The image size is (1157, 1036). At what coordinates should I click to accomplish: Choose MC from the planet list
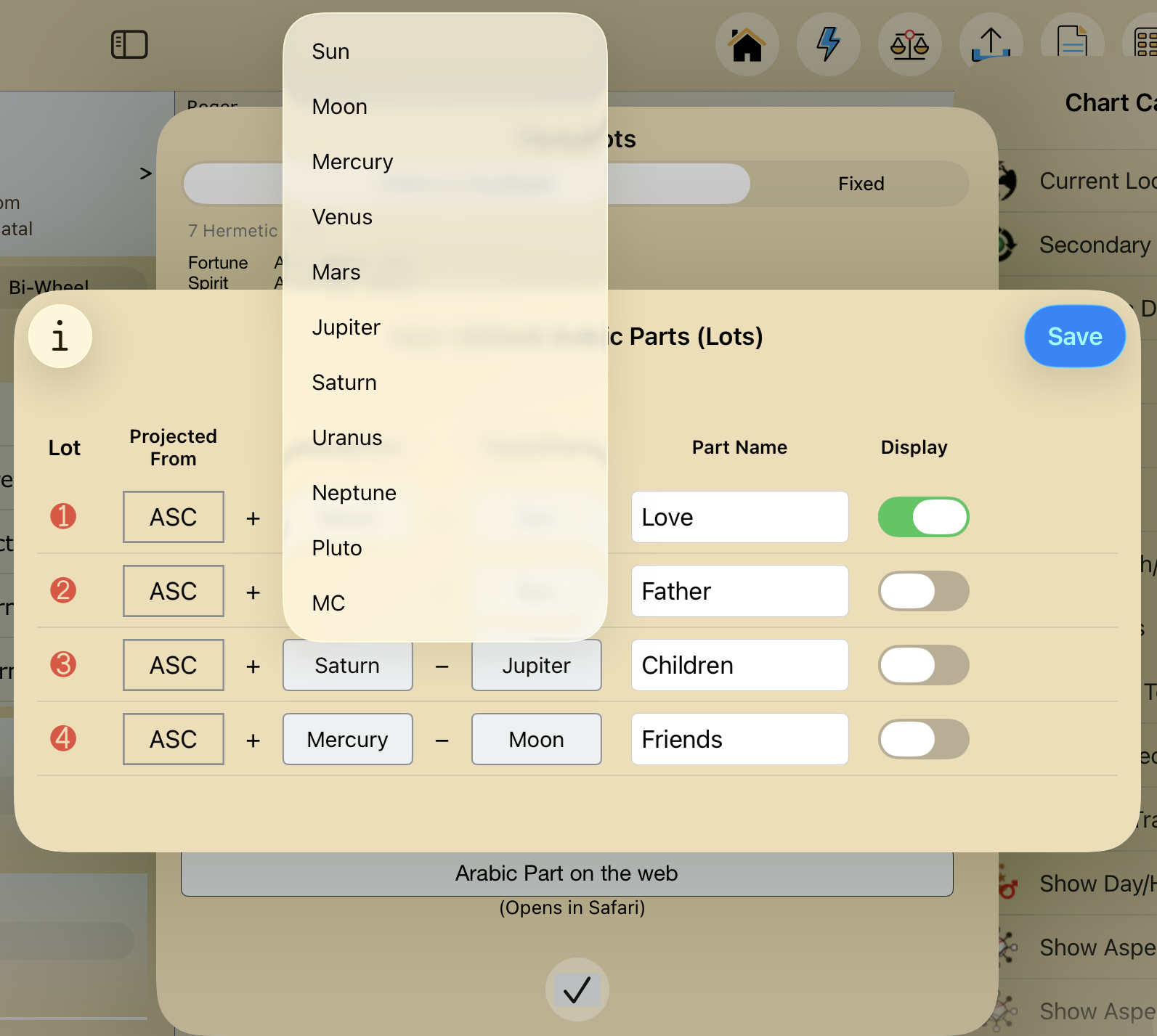(445, 603)
